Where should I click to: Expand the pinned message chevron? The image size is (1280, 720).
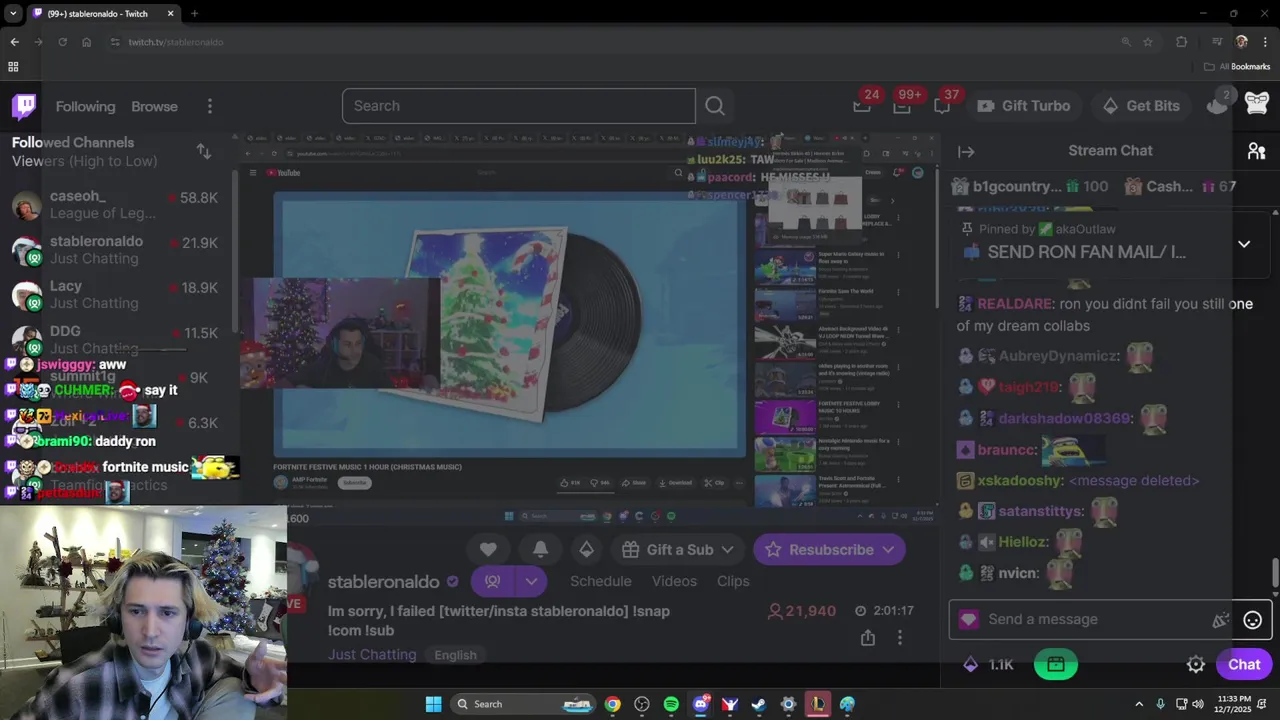pyautogui.click(x=1244, y=244)
